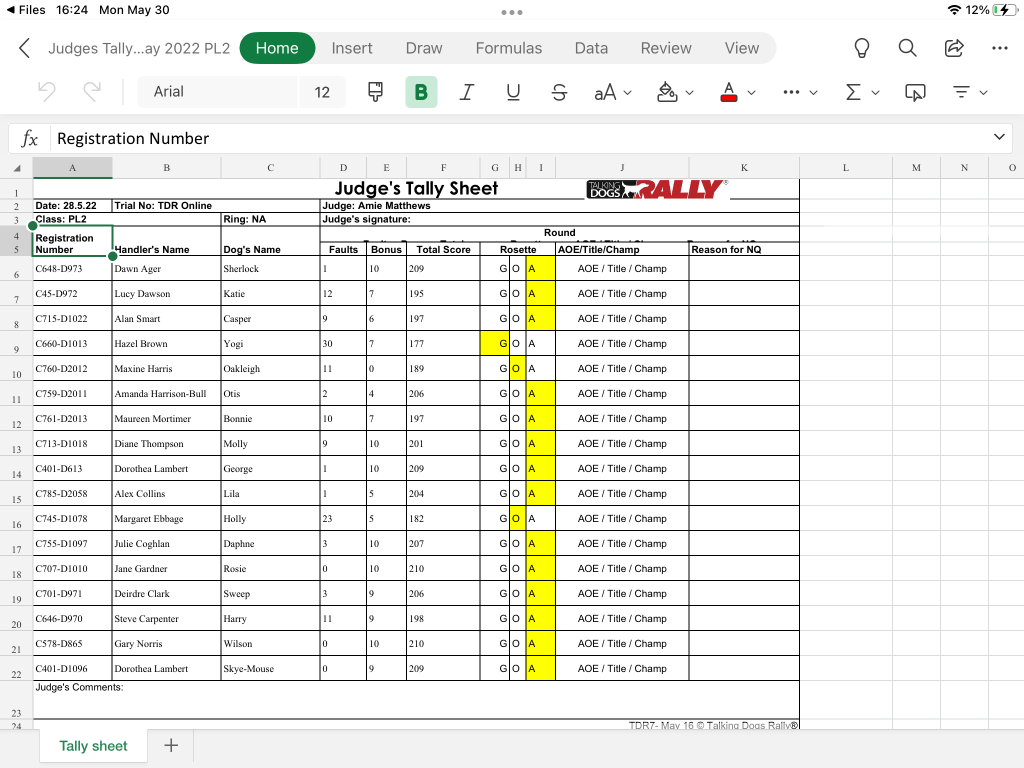
Task: Open the search magnifier
Action: [907, 48]
